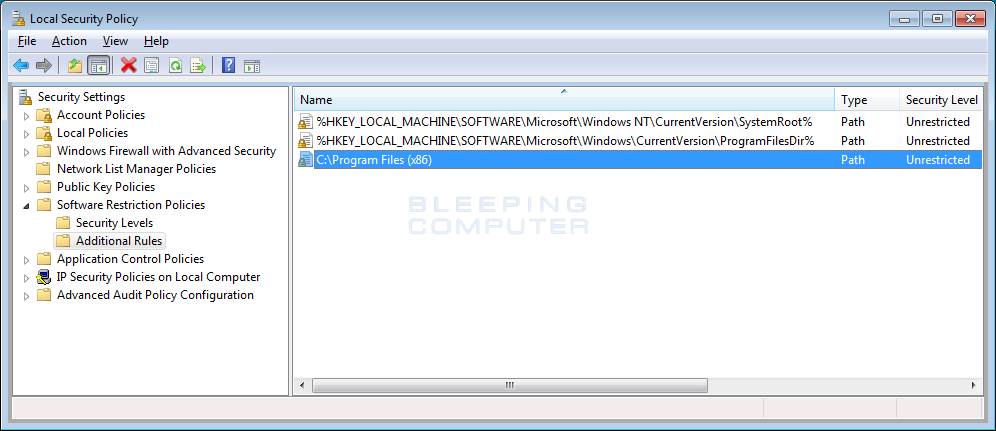Click the horizontal scrollbar right arrow
Viewport: 996px width, 431px height.
974,385
